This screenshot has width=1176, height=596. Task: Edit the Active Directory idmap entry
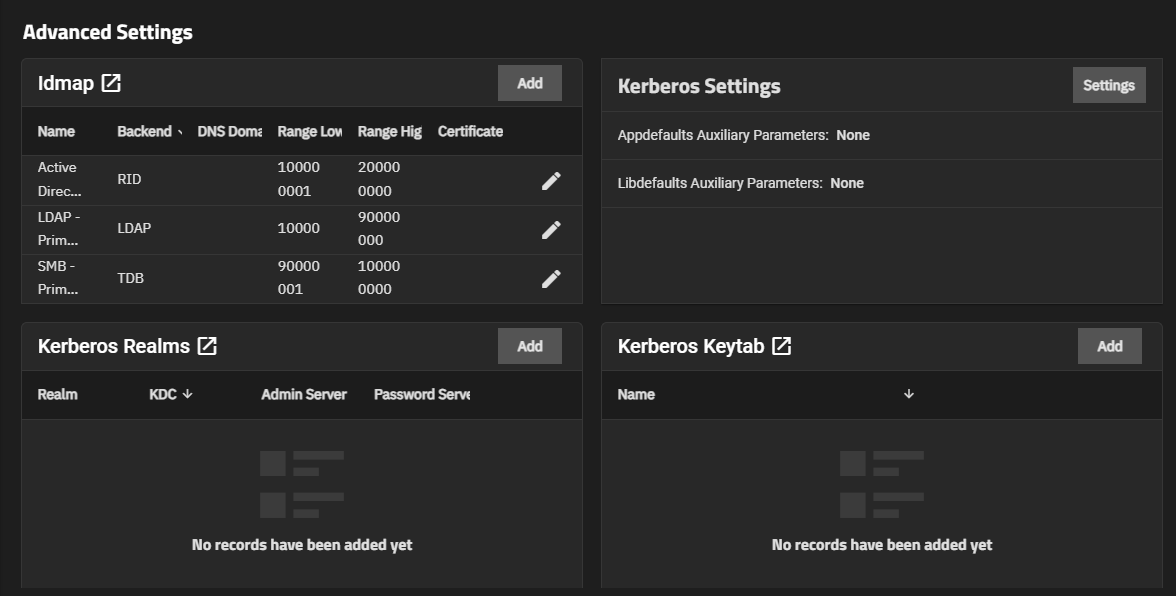point(551,179)
